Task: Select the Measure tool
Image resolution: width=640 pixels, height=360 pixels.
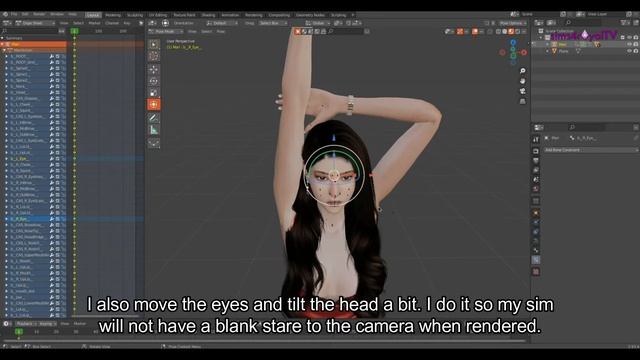Action: coord(154,130)
